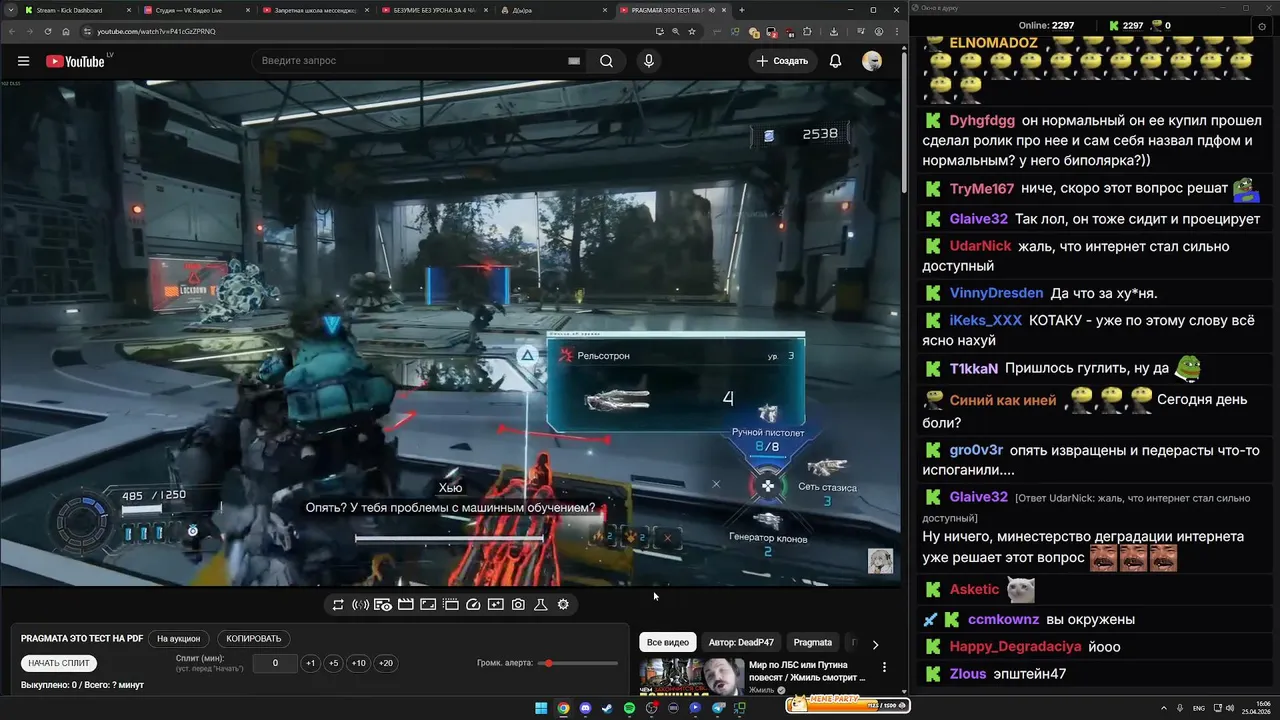The image size is (1280, 720).
Task: Click the search magnifier button on YouTube
Action: tap(606, 61)
